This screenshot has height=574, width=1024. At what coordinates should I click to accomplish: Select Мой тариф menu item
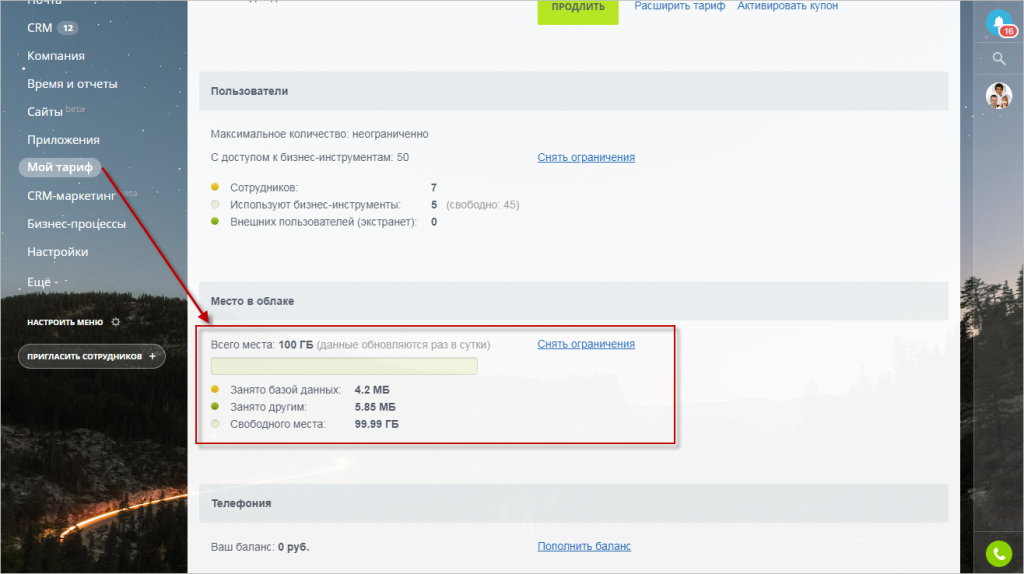[x=59, y=167]
